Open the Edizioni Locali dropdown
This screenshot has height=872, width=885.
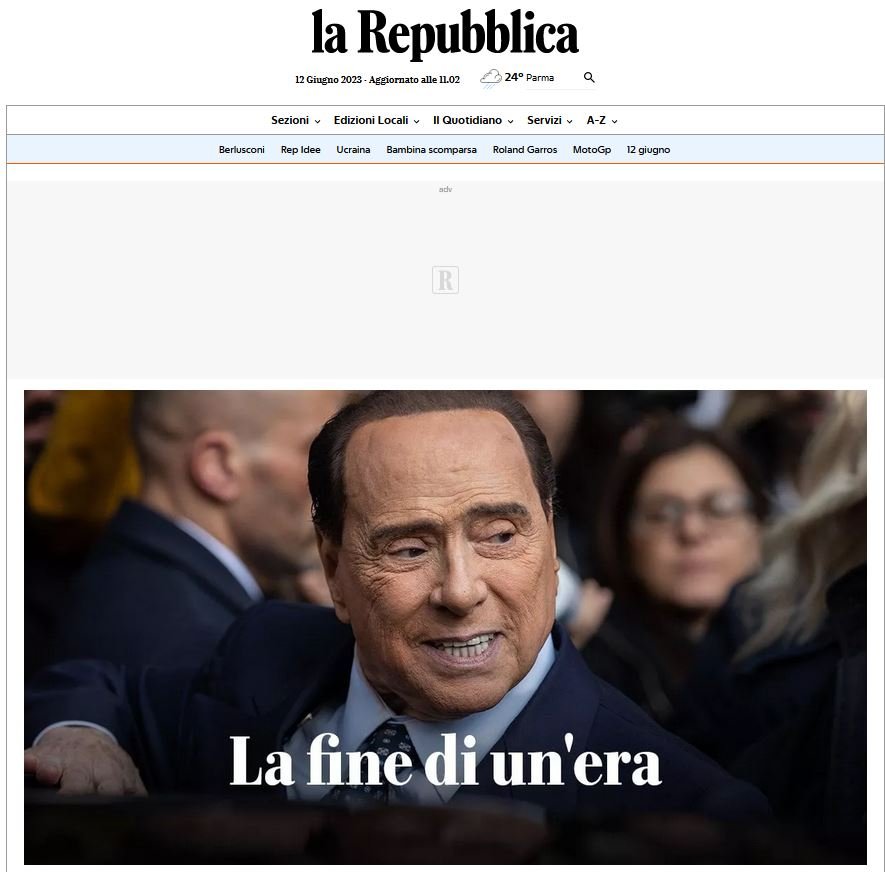tap(376, 120)
